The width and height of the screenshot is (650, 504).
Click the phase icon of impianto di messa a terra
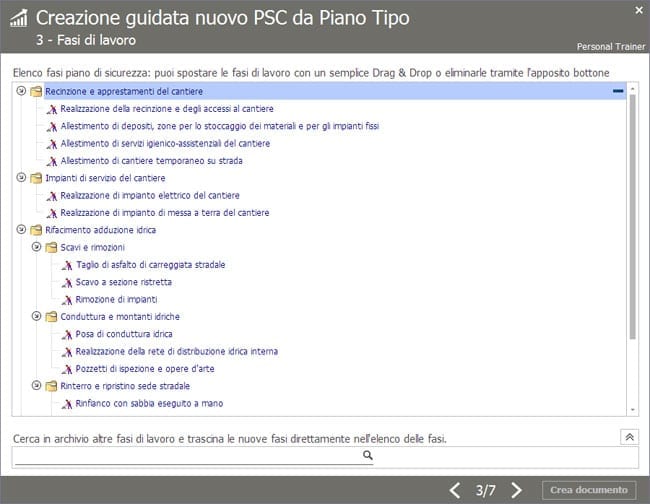[52, 213]
